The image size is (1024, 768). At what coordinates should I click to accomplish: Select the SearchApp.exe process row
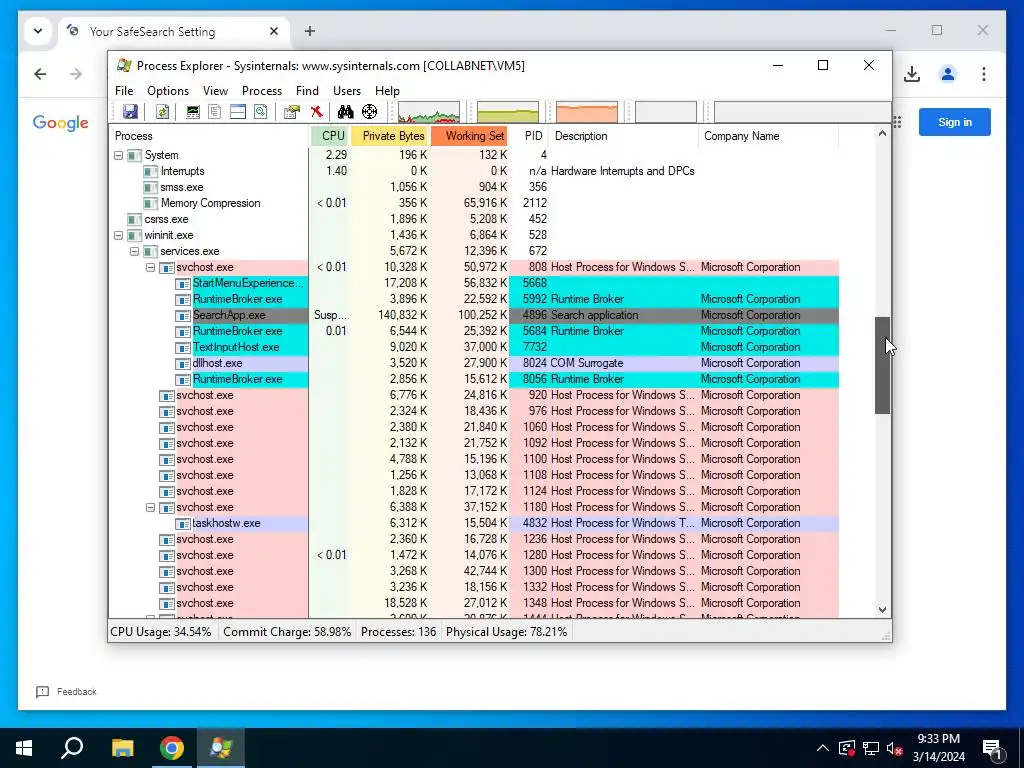[473, 315]
